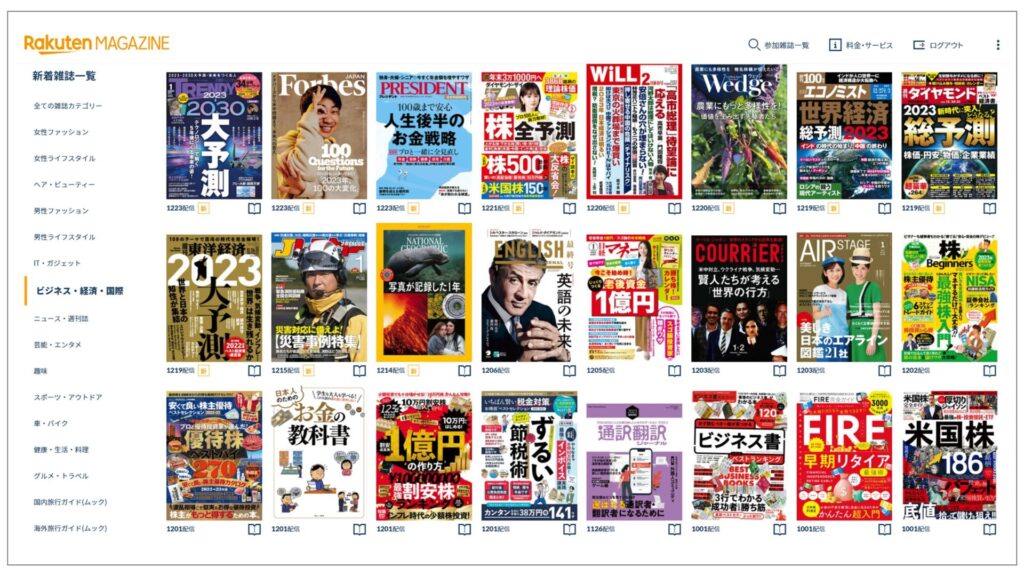Screen dimensions: 1024x576
Task: Select 海外旅行ガイド(ムック) category
Action: point(70,528)
